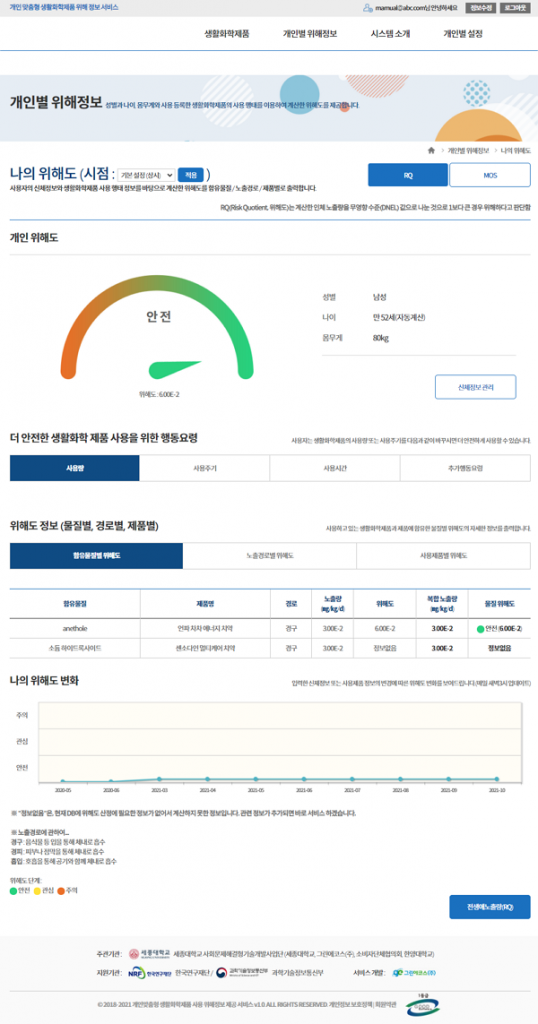The height and width of the screenshot is (1024, 538).
Task: Open the 개인별 설정 menu
Action: (x=463, y=34)
